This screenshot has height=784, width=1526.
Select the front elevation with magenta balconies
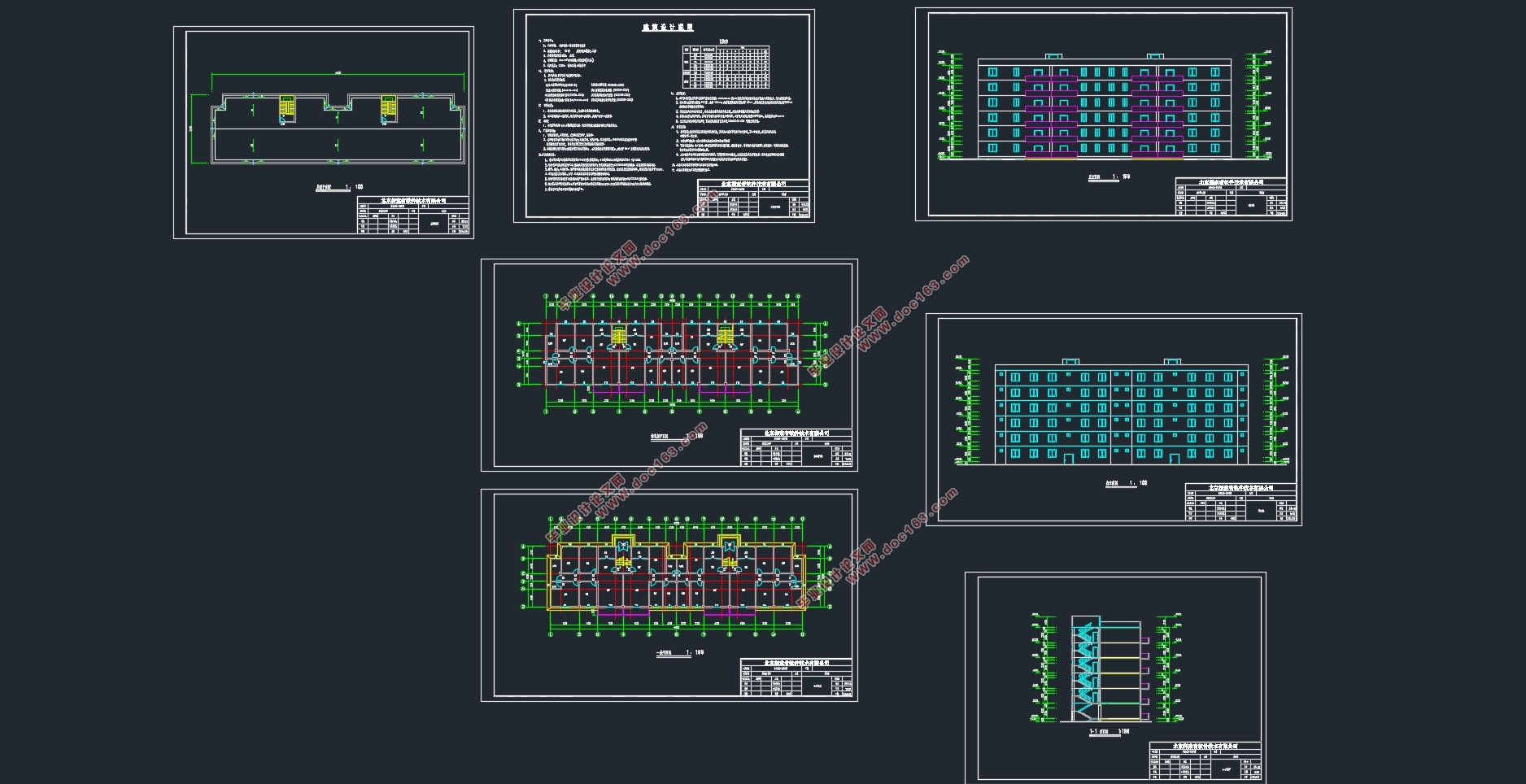pos(1104,107)
